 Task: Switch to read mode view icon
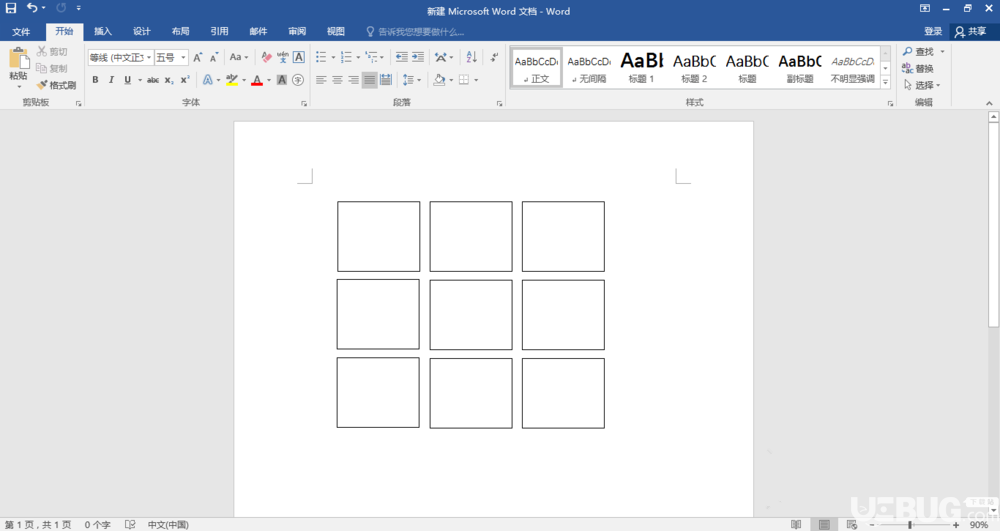click(796, 525)
